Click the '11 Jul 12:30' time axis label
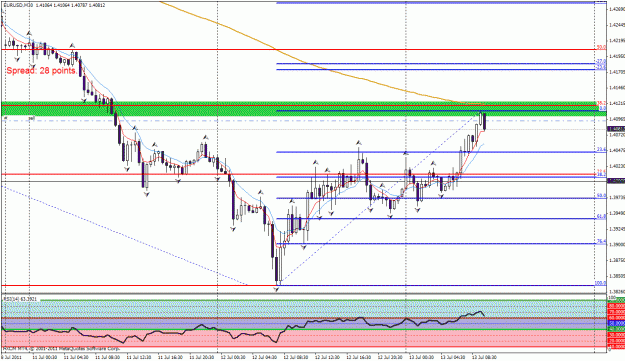The width and height of the screenshot is (625, 361). coord(140,357)
